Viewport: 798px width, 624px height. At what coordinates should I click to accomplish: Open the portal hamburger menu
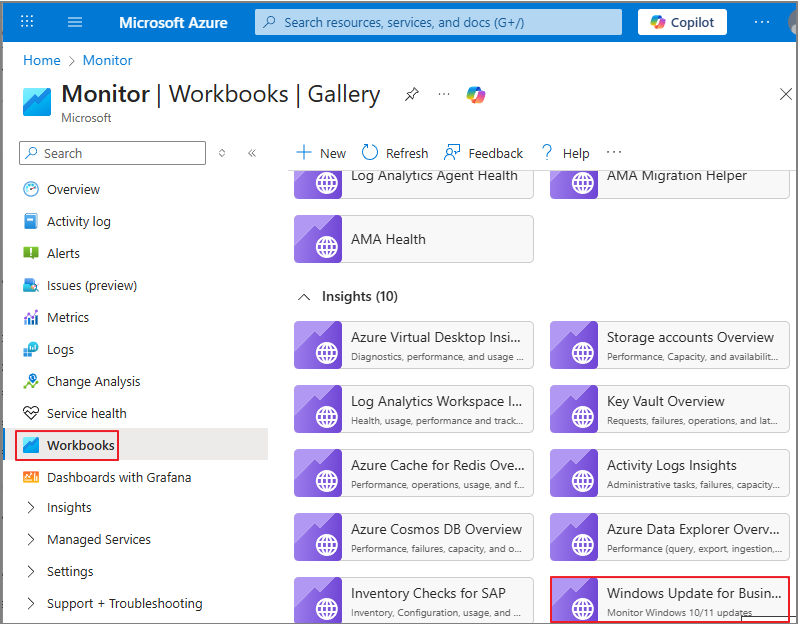click(x=75, y=22)
